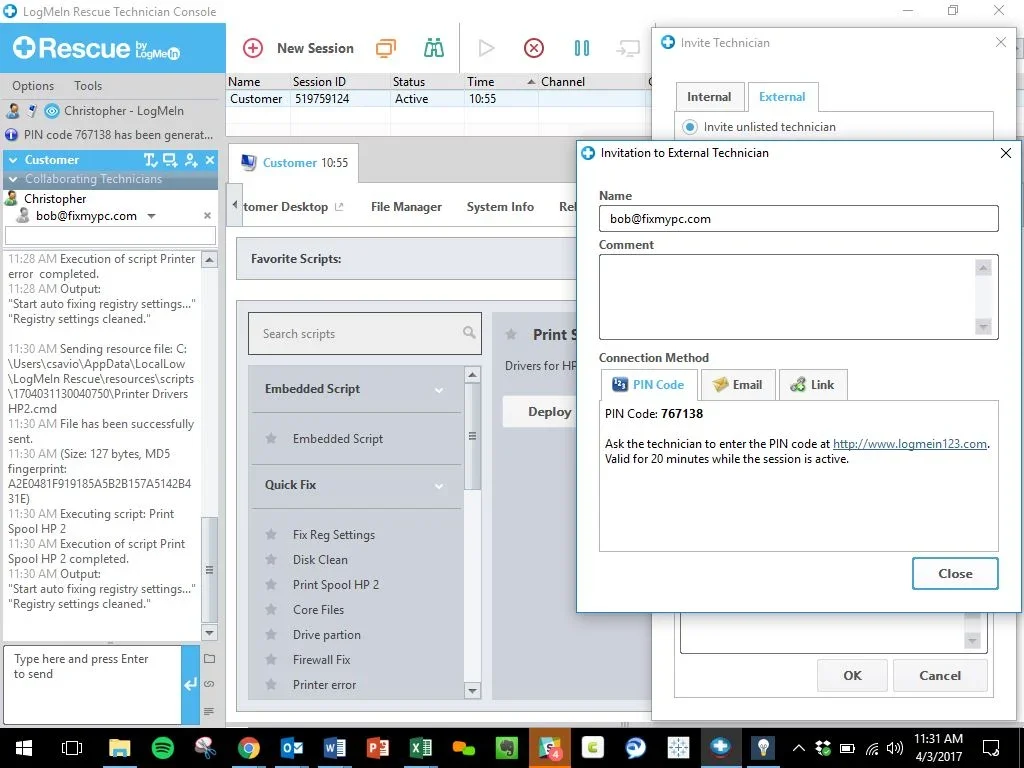
Task: Open Excel from the taskbar
Action: click(x=420, y=747)
